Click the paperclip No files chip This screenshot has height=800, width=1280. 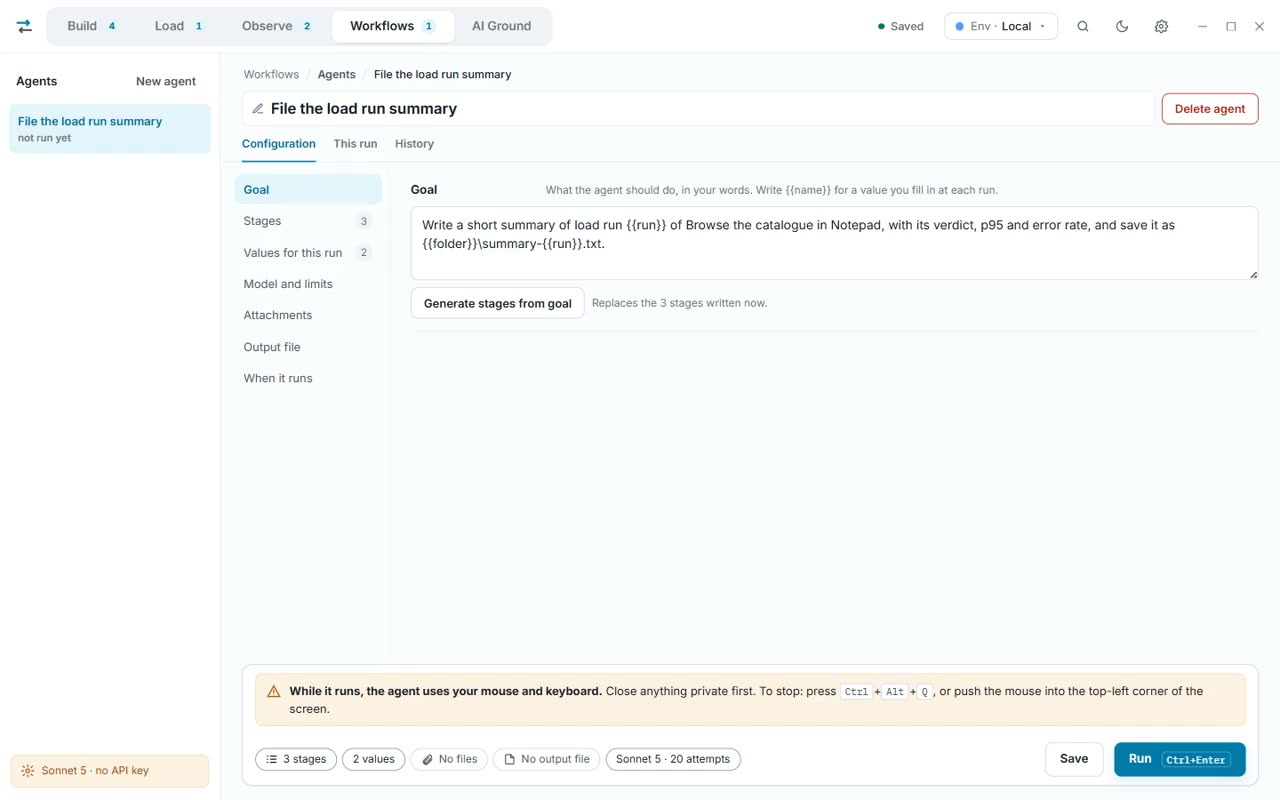coord(449,759)
